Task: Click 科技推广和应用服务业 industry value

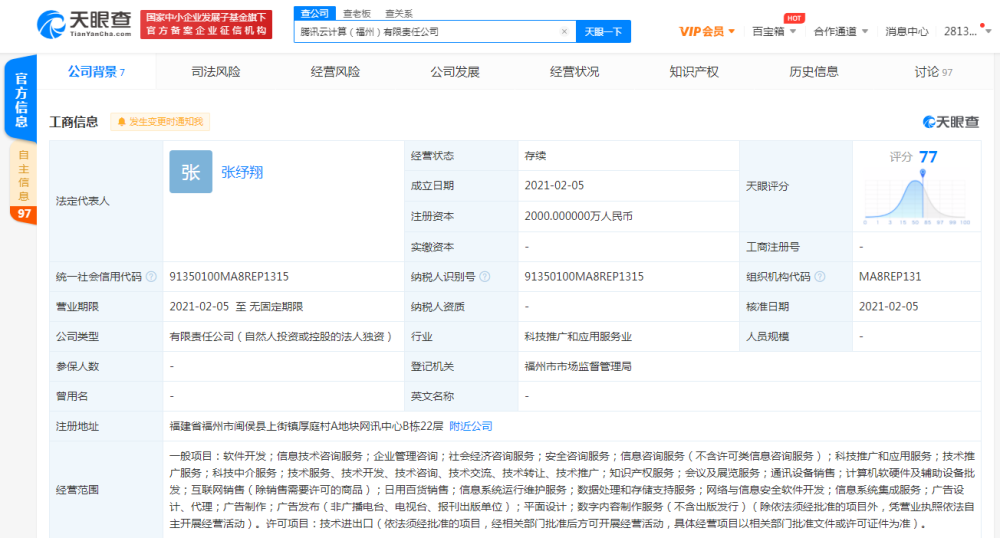Action: (578, 336)
